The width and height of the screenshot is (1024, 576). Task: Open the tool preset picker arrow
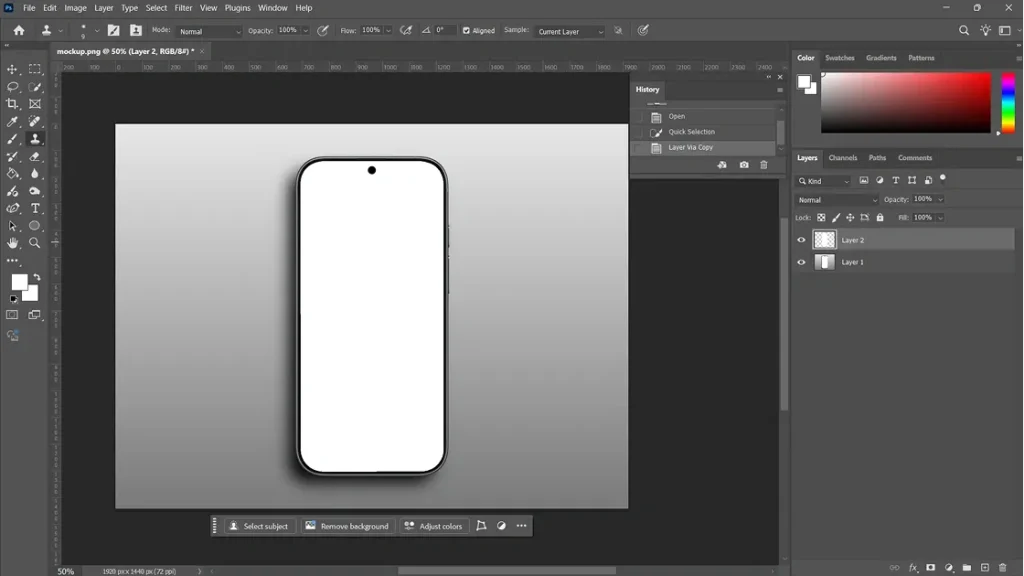(x=61, y=31)
